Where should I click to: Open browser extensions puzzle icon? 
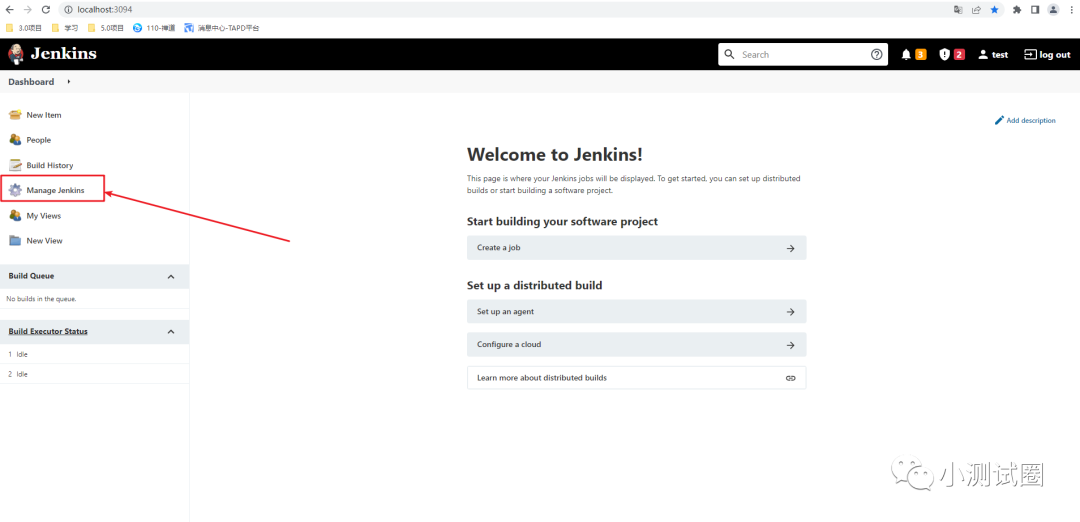[x=1017, y=10]
